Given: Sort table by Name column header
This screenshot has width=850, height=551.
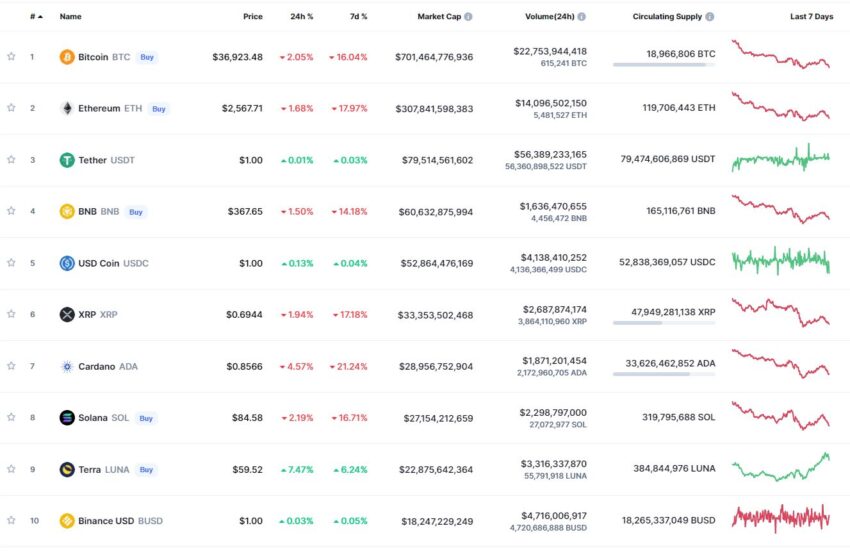Looking at the screenshot, I should (x=70, y=17).
